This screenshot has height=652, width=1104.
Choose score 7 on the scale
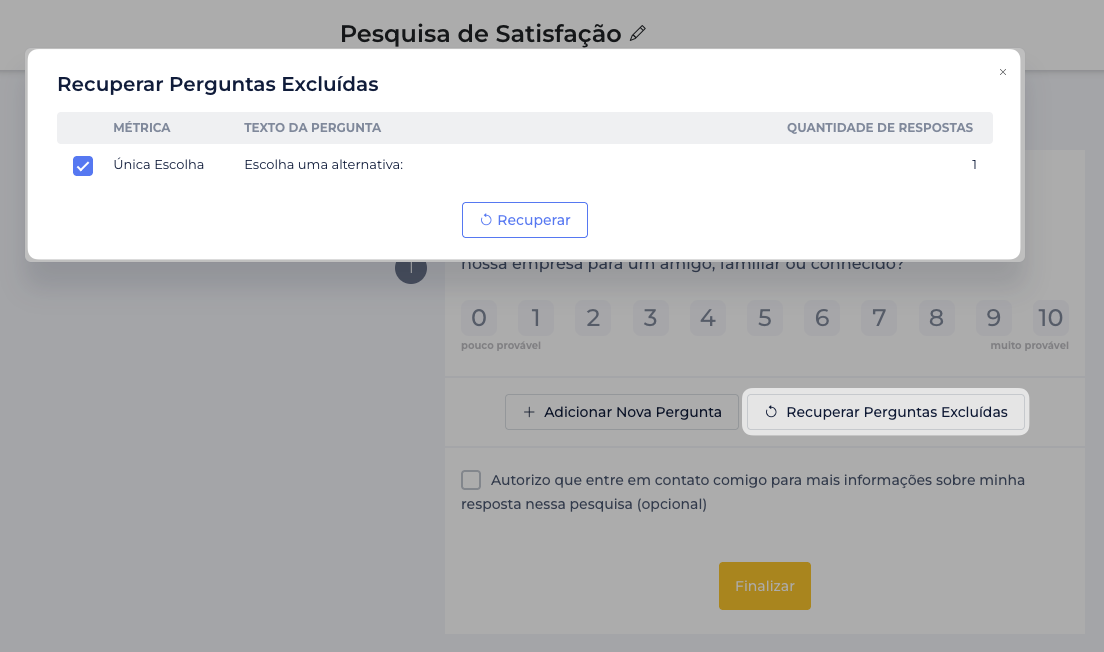pos(879,318)
